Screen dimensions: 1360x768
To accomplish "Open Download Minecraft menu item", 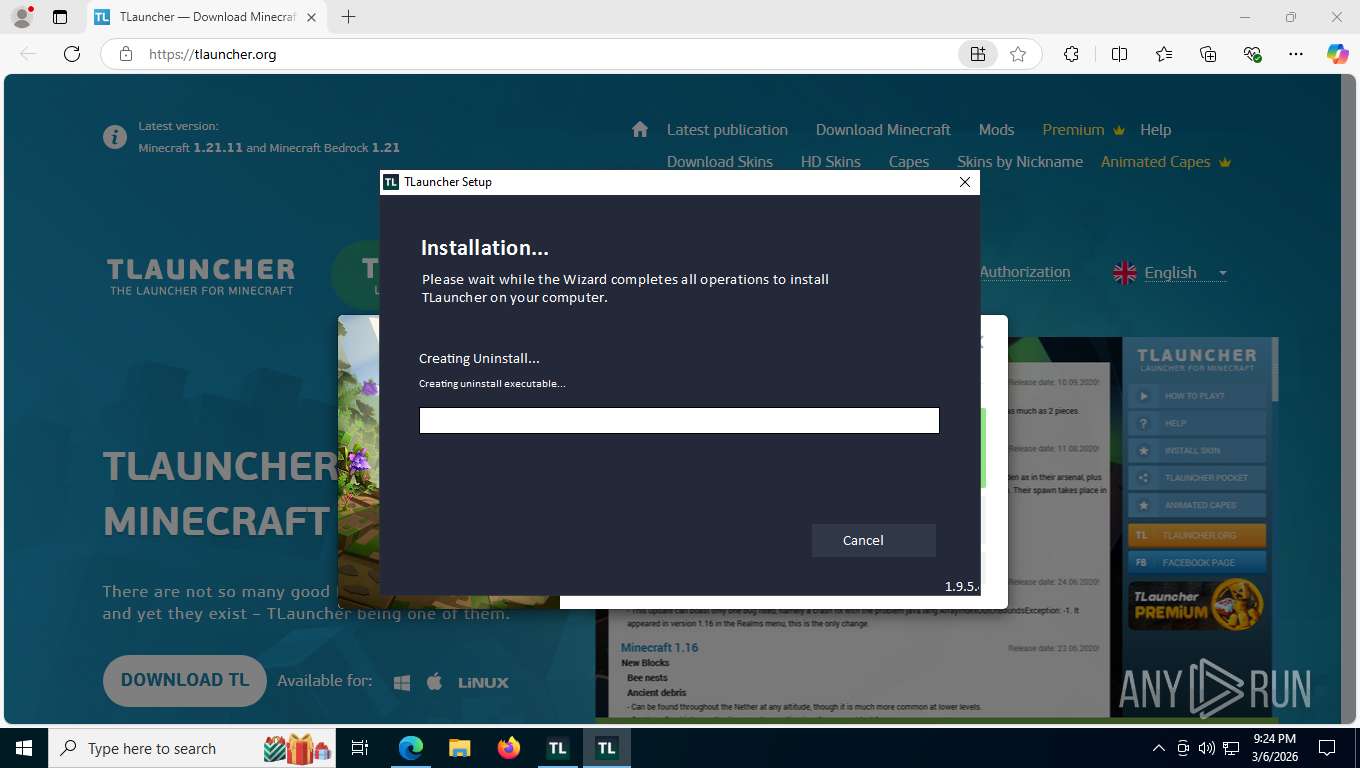I will point(883,130).
